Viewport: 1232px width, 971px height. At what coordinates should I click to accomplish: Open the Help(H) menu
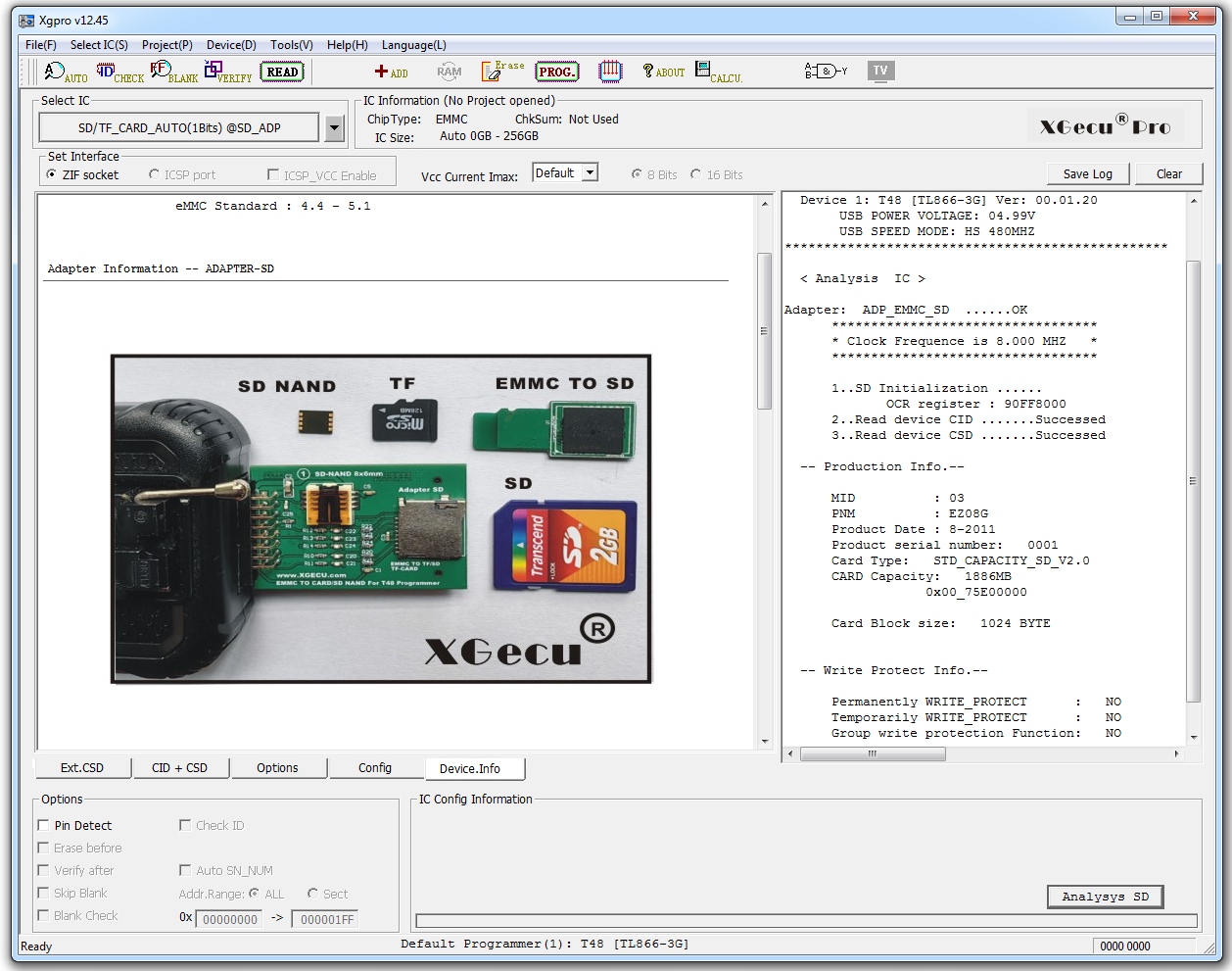348,45
